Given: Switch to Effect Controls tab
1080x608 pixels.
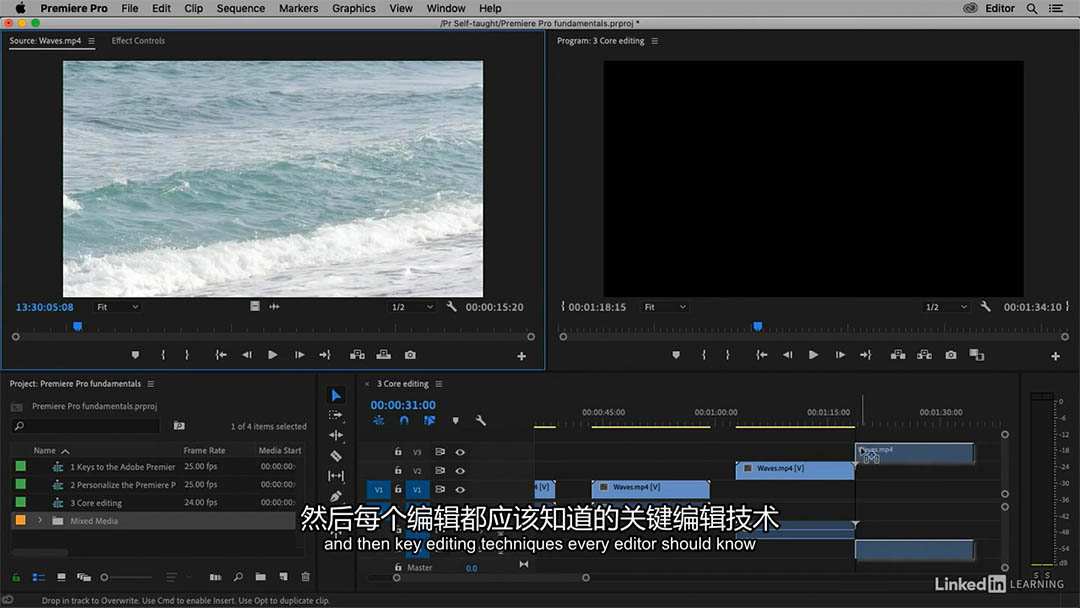Looking at the screenshot, I should (x=138, y=41).
